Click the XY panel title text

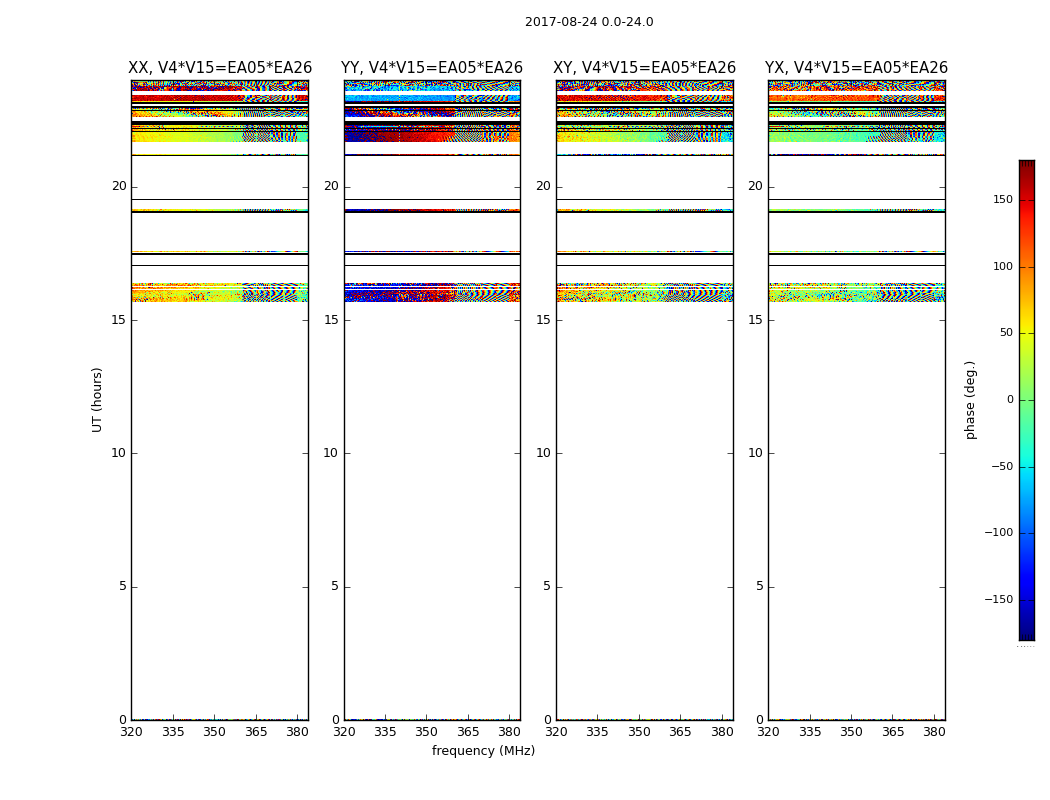point(645,68)
